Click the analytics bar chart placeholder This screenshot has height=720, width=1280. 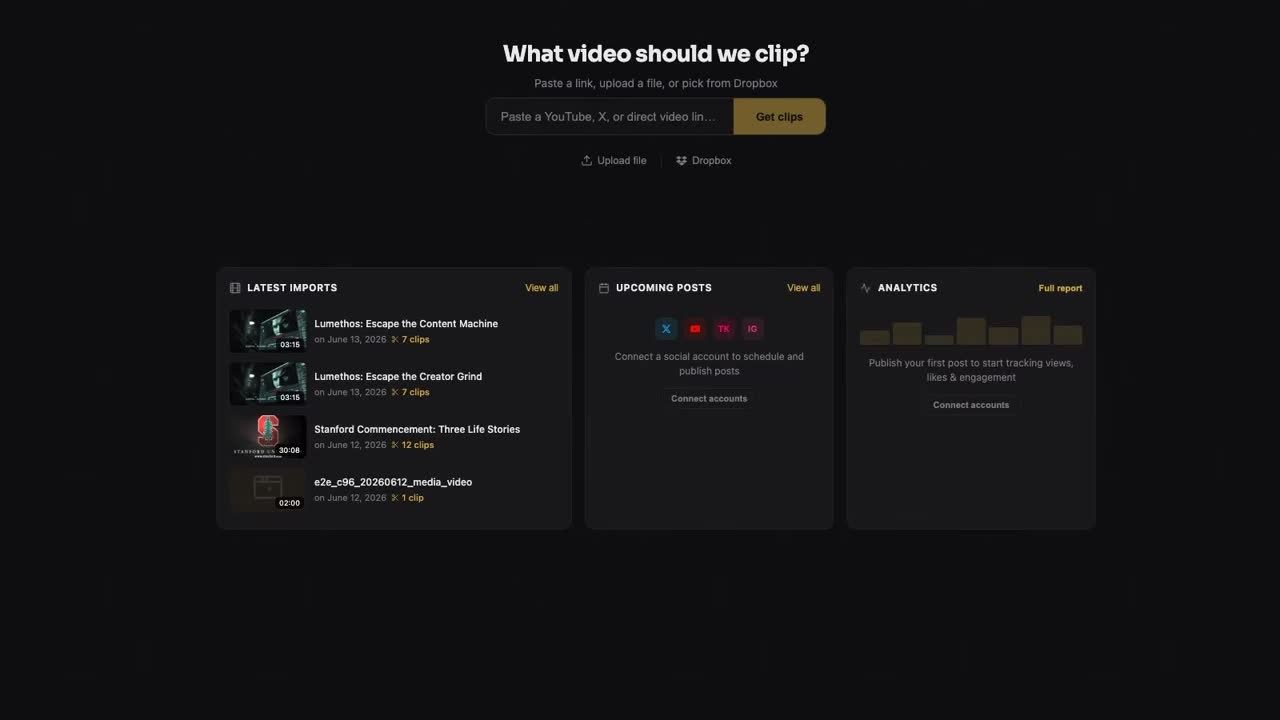click(971, 330)
